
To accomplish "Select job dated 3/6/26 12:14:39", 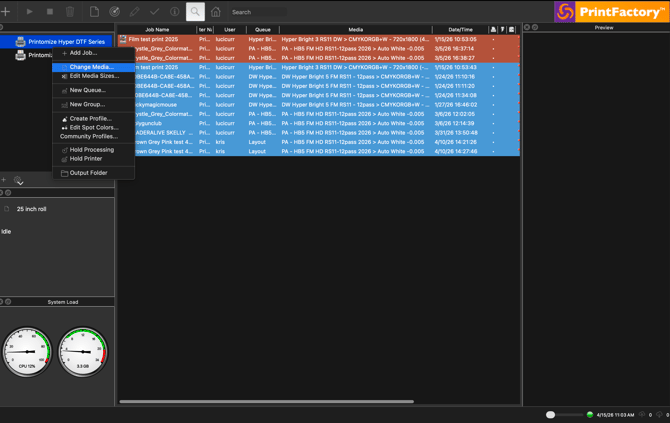I will 319,123.
